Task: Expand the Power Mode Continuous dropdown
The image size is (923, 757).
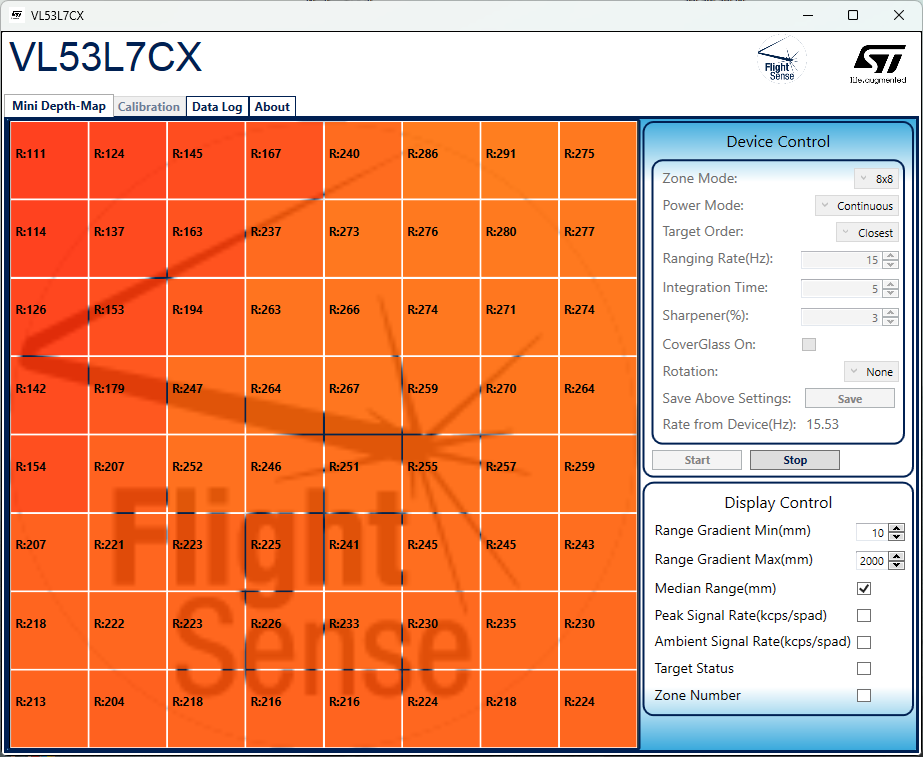Action: click(x=857, y=206)
